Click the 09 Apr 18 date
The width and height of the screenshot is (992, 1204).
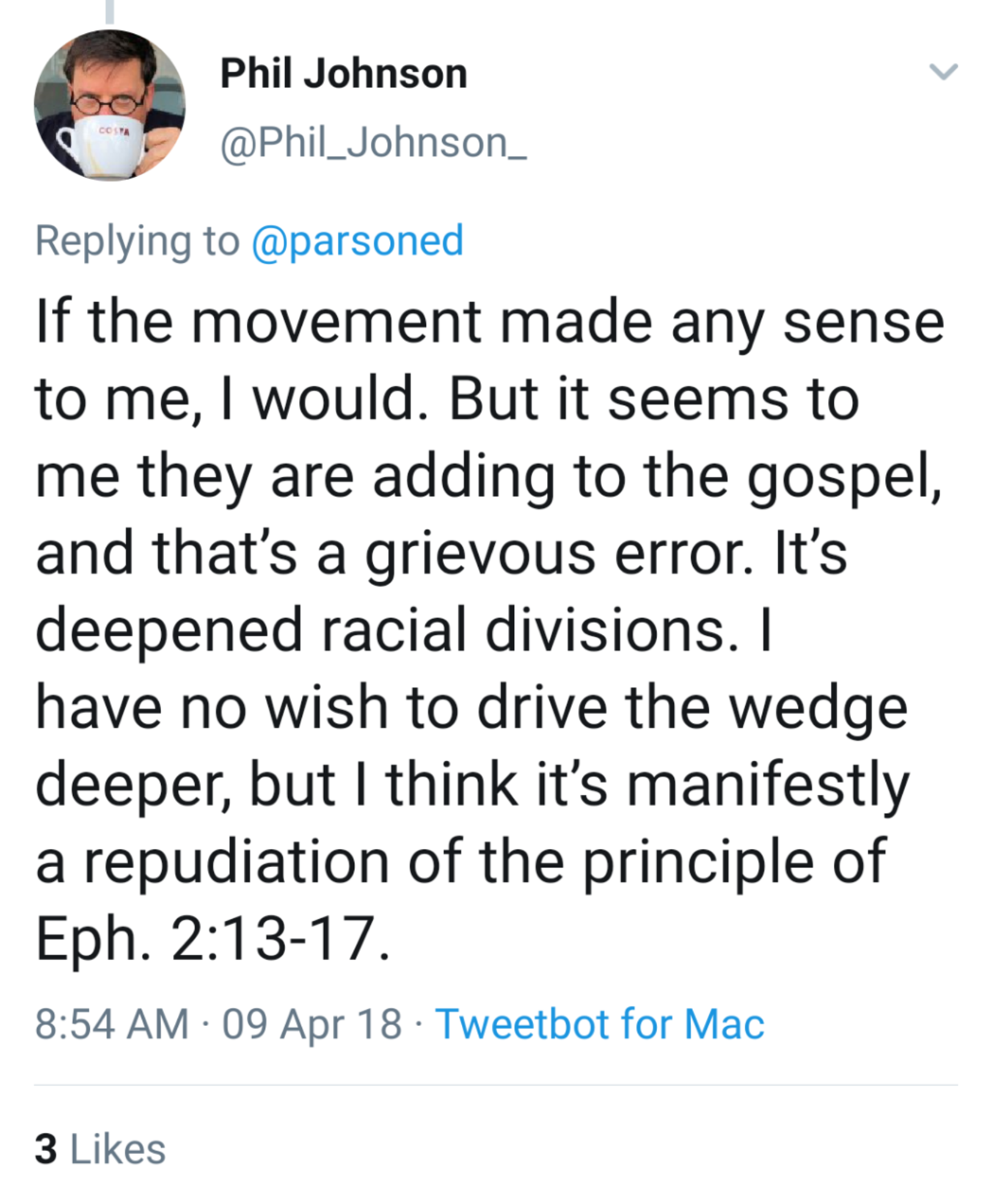pyautogui.click(x=311, y=1024)
